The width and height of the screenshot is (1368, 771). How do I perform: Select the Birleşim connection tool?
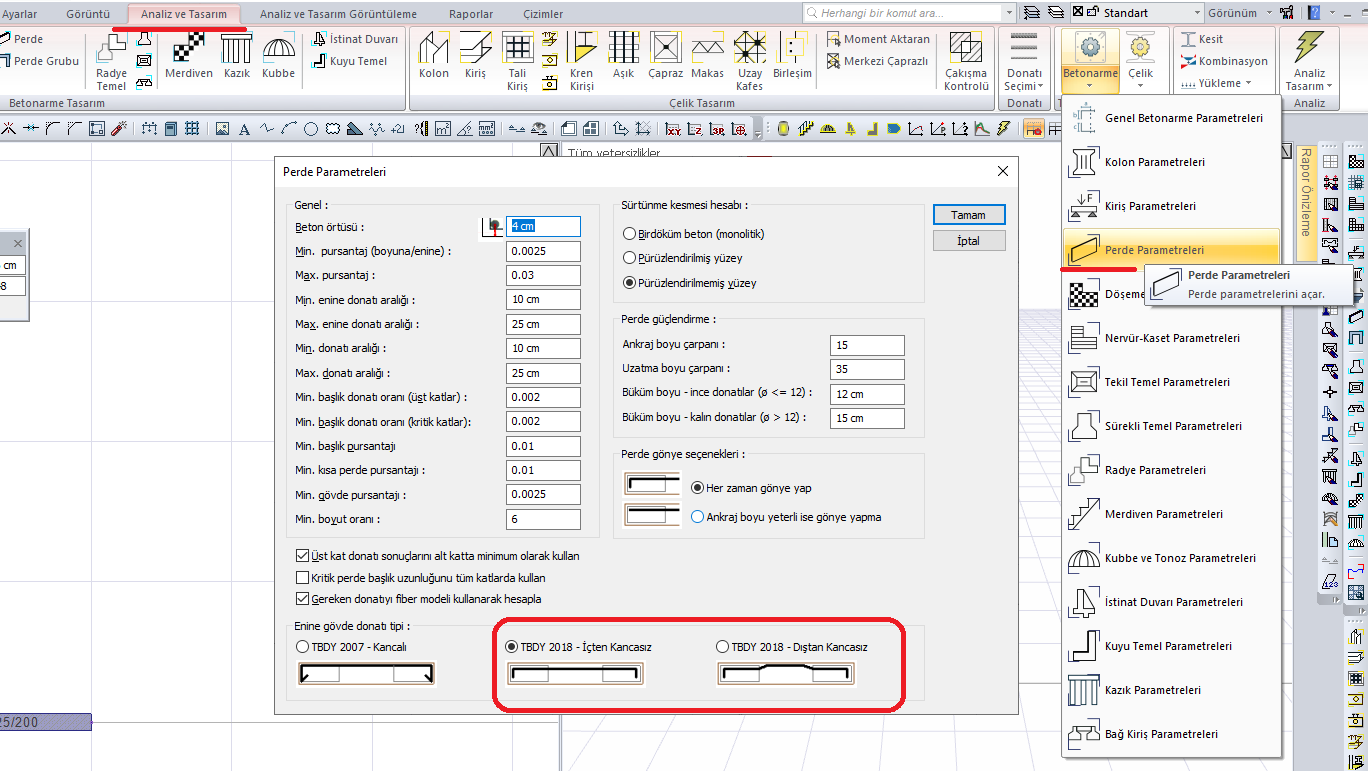click(792, 56)
